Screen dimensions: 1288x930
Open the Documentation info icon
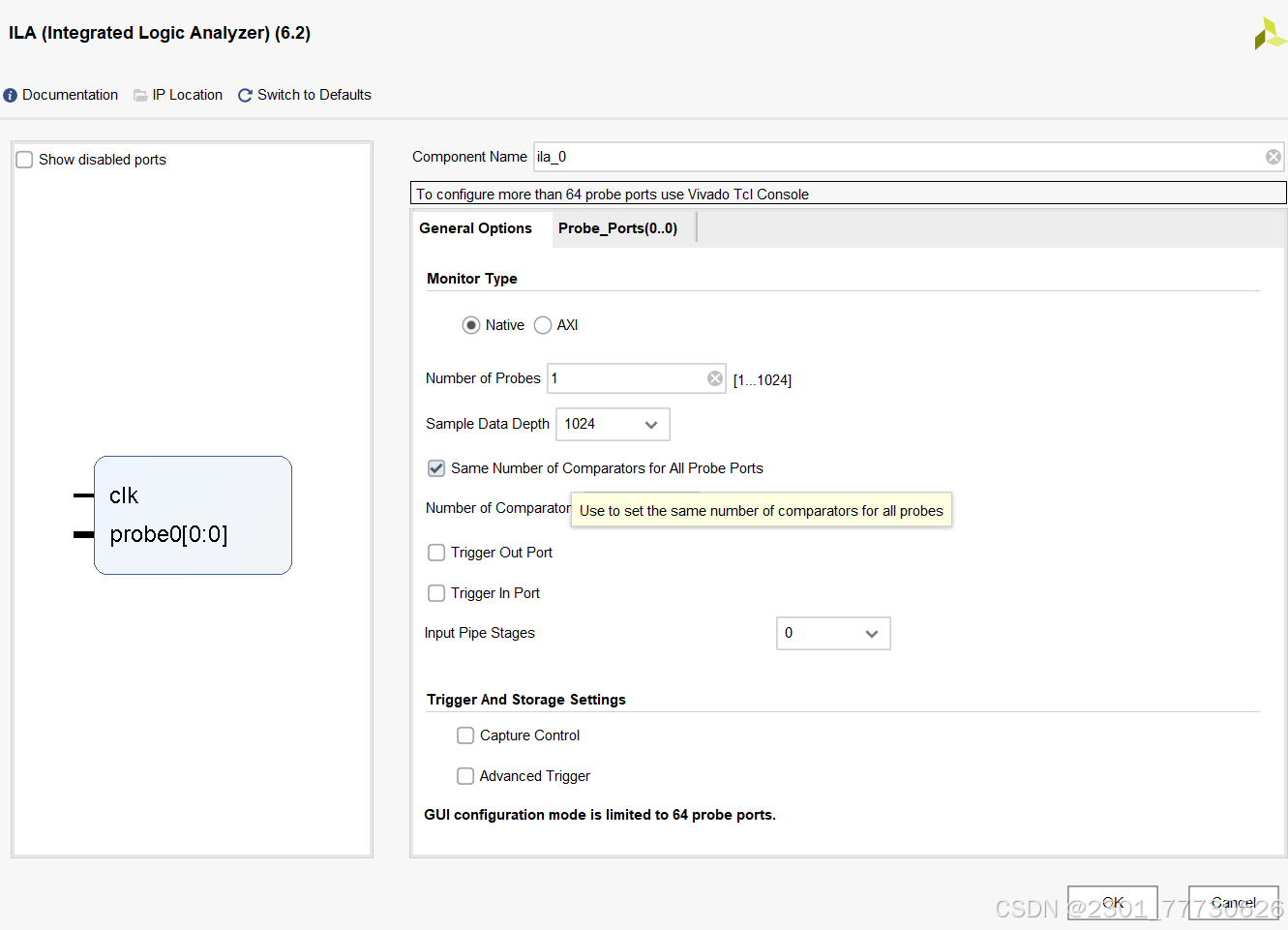coord(11,95)
